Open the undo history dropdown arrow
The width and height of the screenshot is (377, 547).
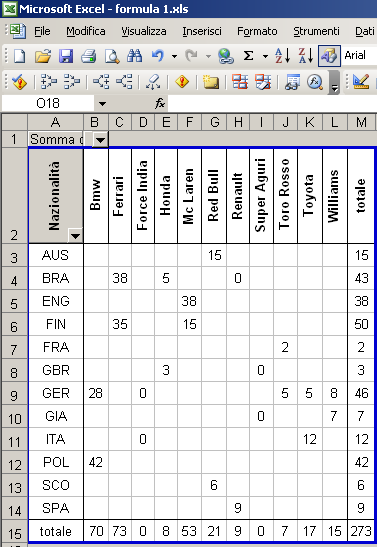tap(174, 56)
